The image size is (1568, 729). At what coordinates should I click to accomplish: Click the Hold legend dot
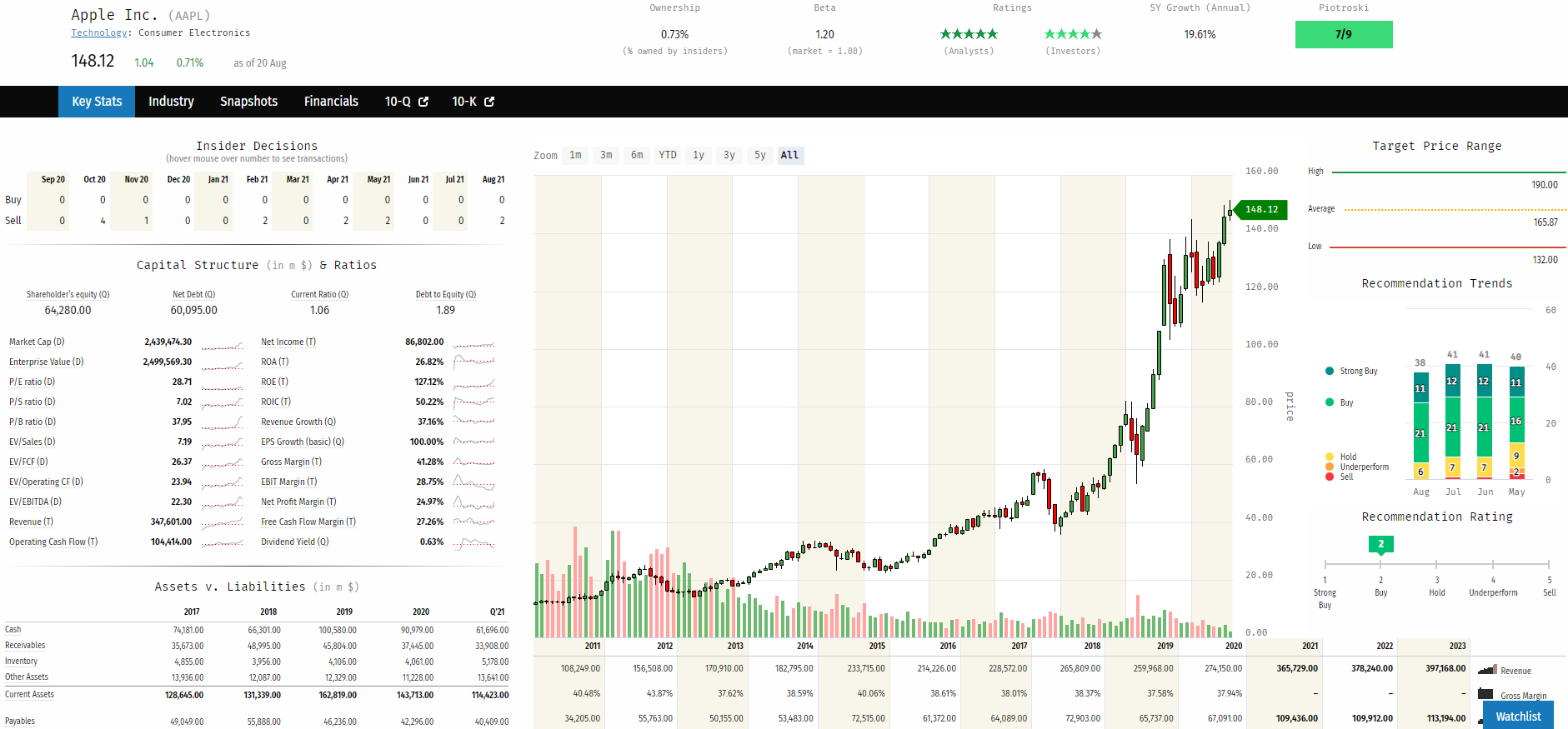click(1330, 457)
